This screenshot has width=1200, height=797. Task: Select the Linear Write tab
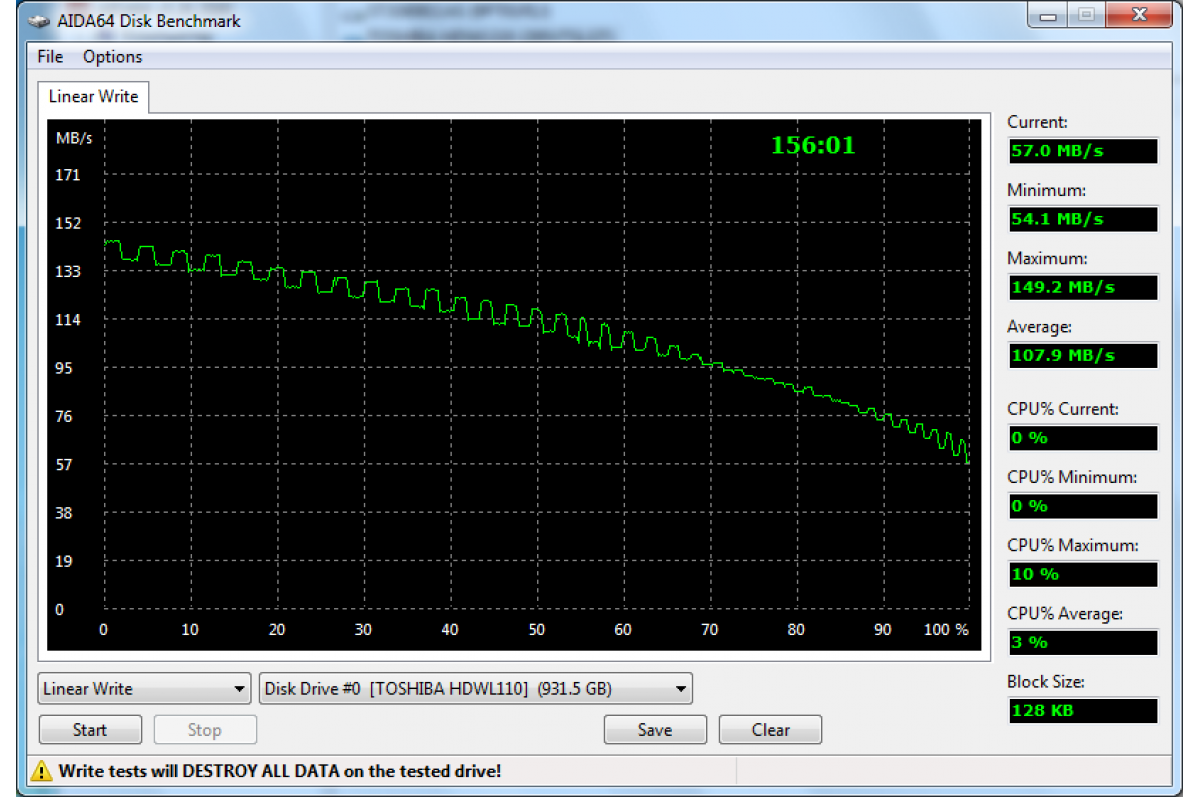(94, 97)
